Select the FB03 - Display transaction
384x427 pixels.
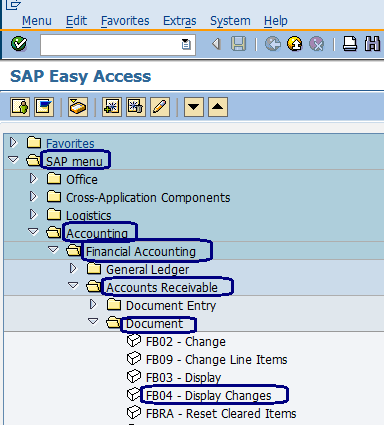click(183, 378)
